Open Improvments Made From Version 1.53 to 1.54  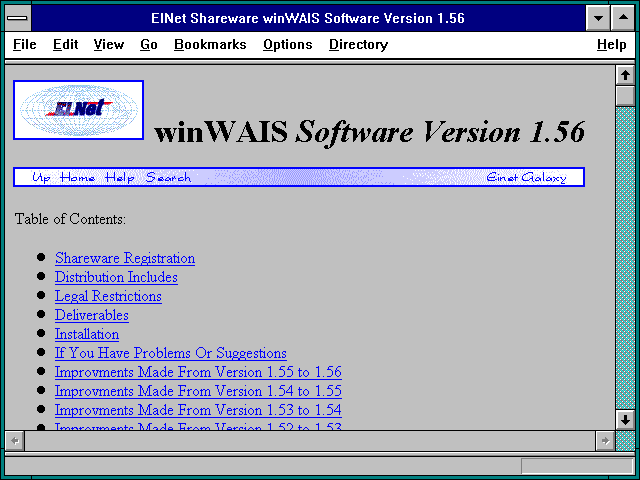[198, 410]
